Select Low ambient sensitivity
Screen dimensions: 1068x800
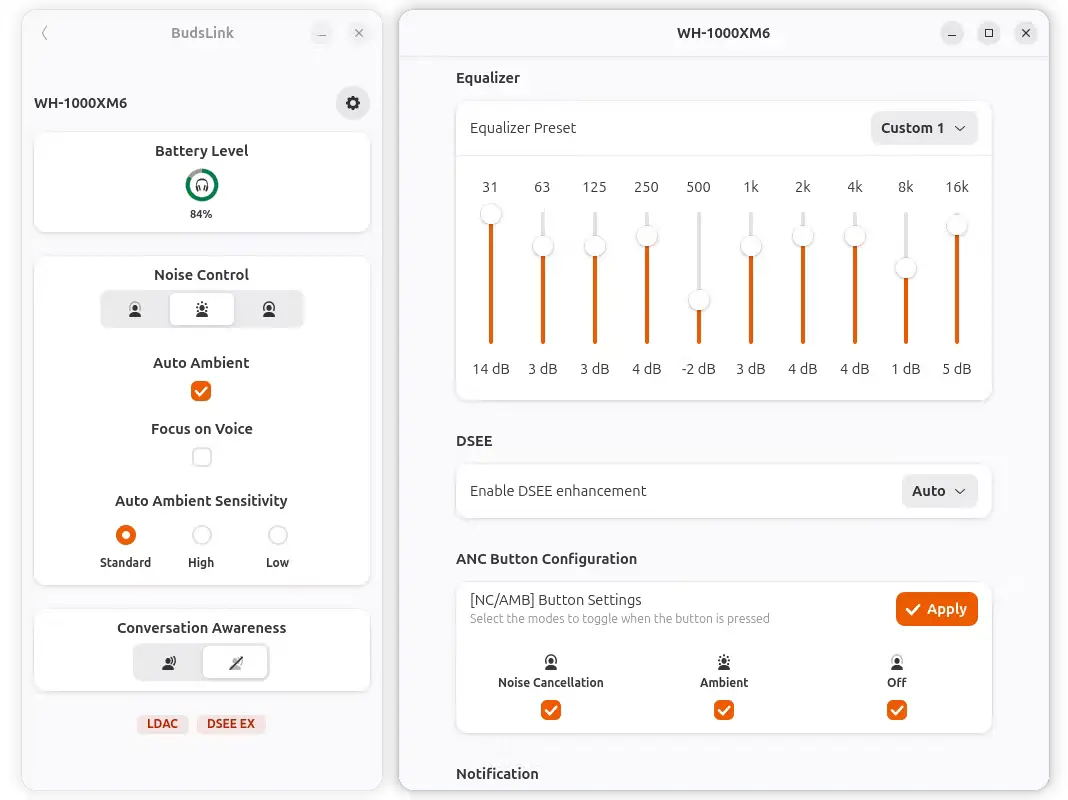pos(277,535)
